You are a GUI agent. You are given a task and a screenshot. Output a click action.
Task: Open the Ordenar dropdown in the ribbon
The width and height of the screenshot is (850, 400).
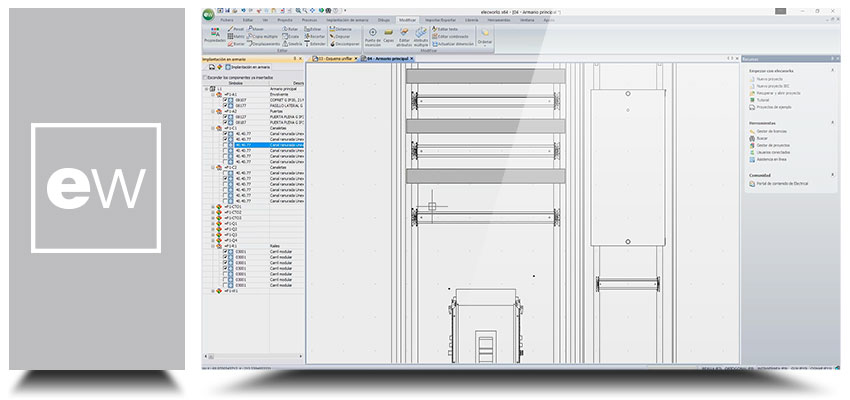click(485, 36)
